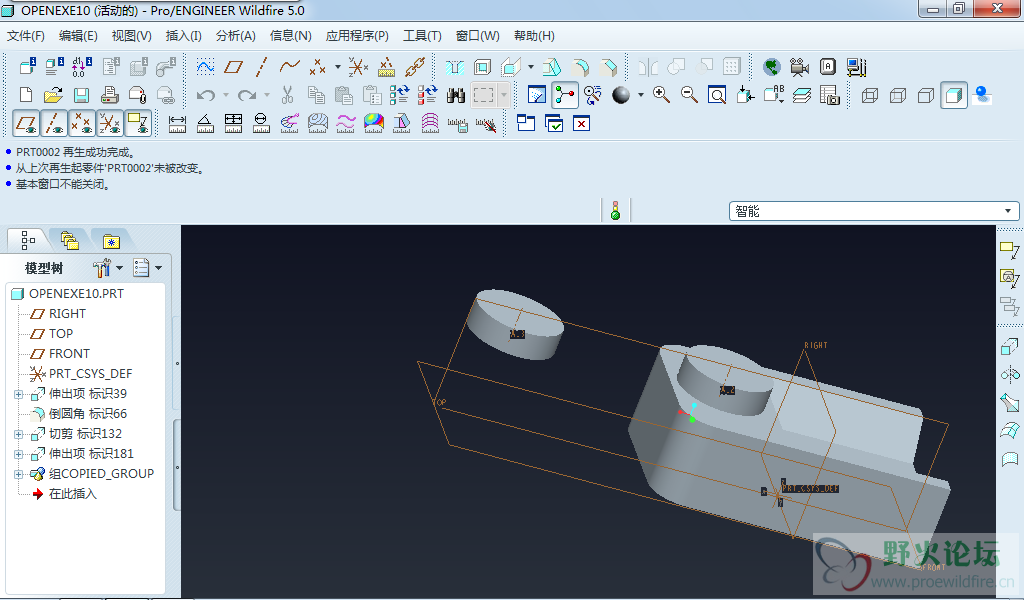The height and width of the screenshot is (600, 1024).
Task: Select the Chamfer tool
Action: (x=608, y=67)
